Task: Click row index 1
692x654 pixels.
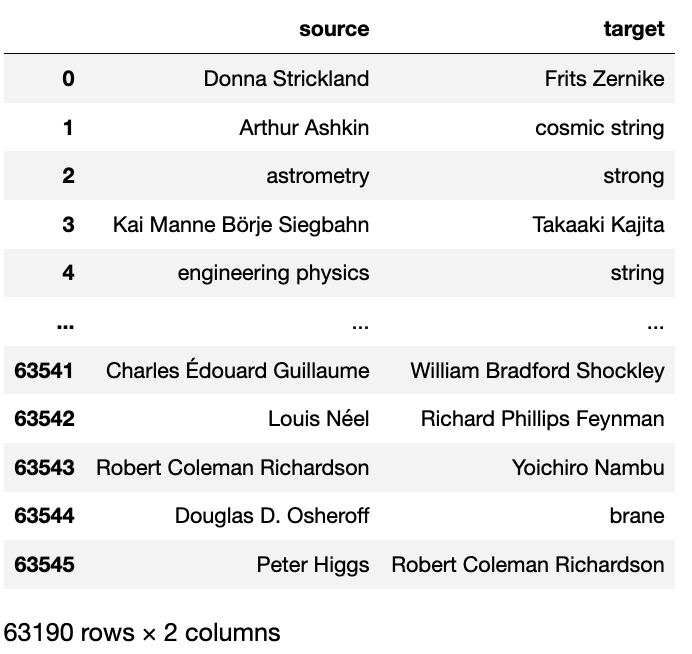Action: 68,128
